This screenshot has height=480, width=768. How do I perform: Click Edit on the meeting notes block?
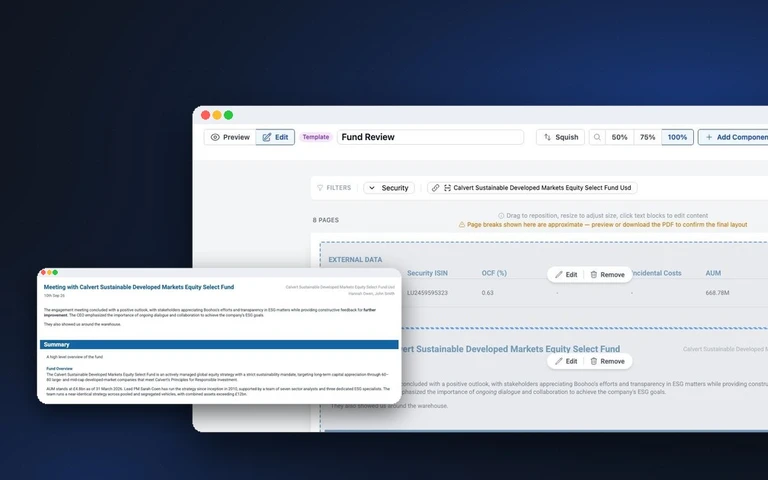(x=566, y=361)
